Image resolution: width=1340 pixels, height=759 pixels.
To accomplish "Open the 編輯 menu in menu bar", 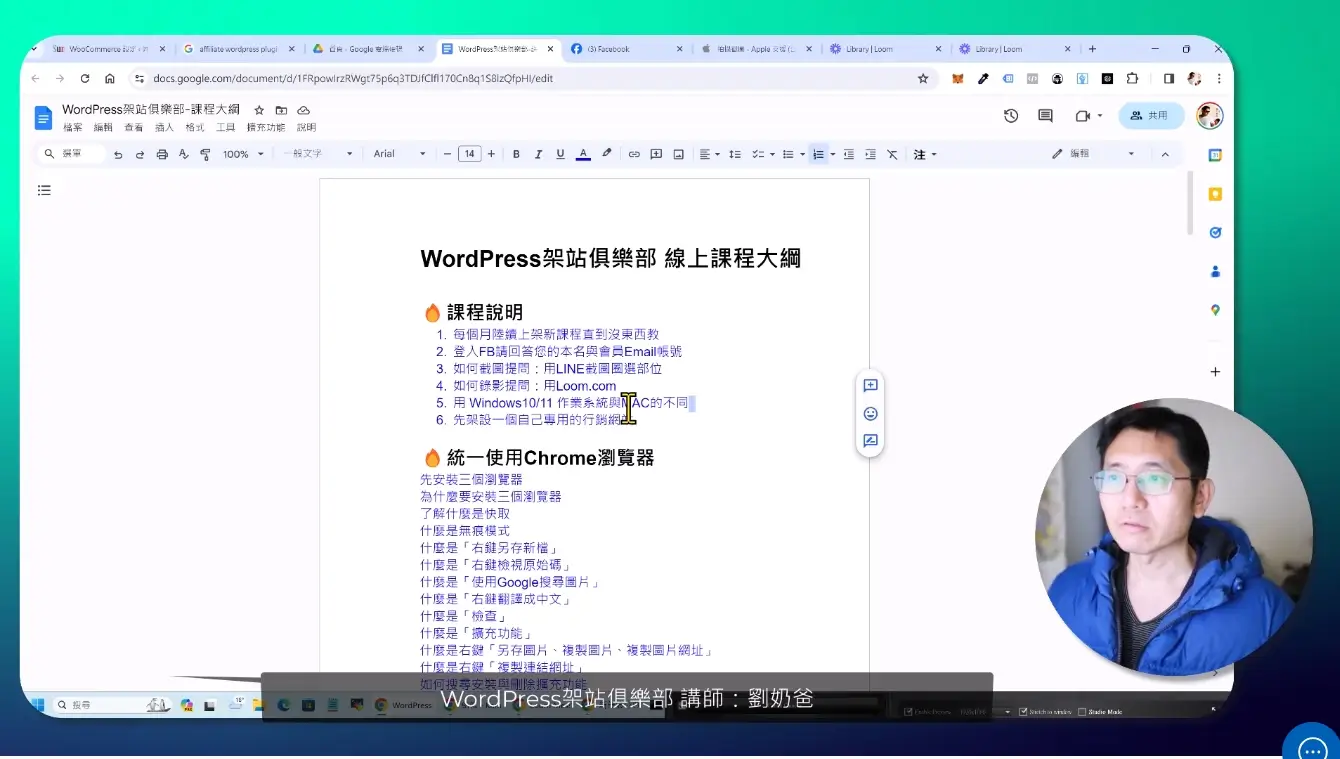I will click(x=103, y=128).
